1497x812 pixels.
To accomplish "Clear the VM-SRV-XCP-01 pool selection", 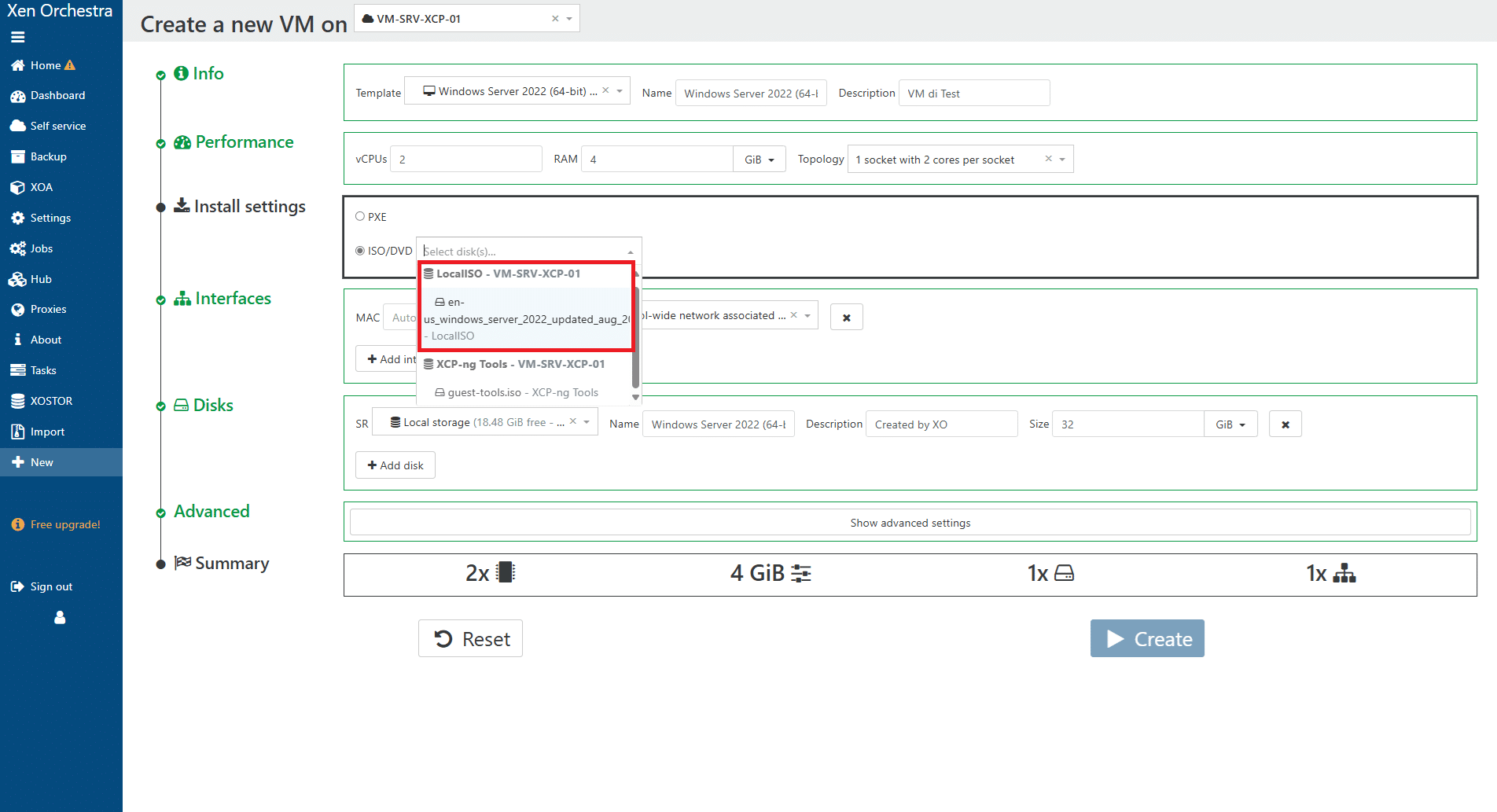I will click(555, 18).
